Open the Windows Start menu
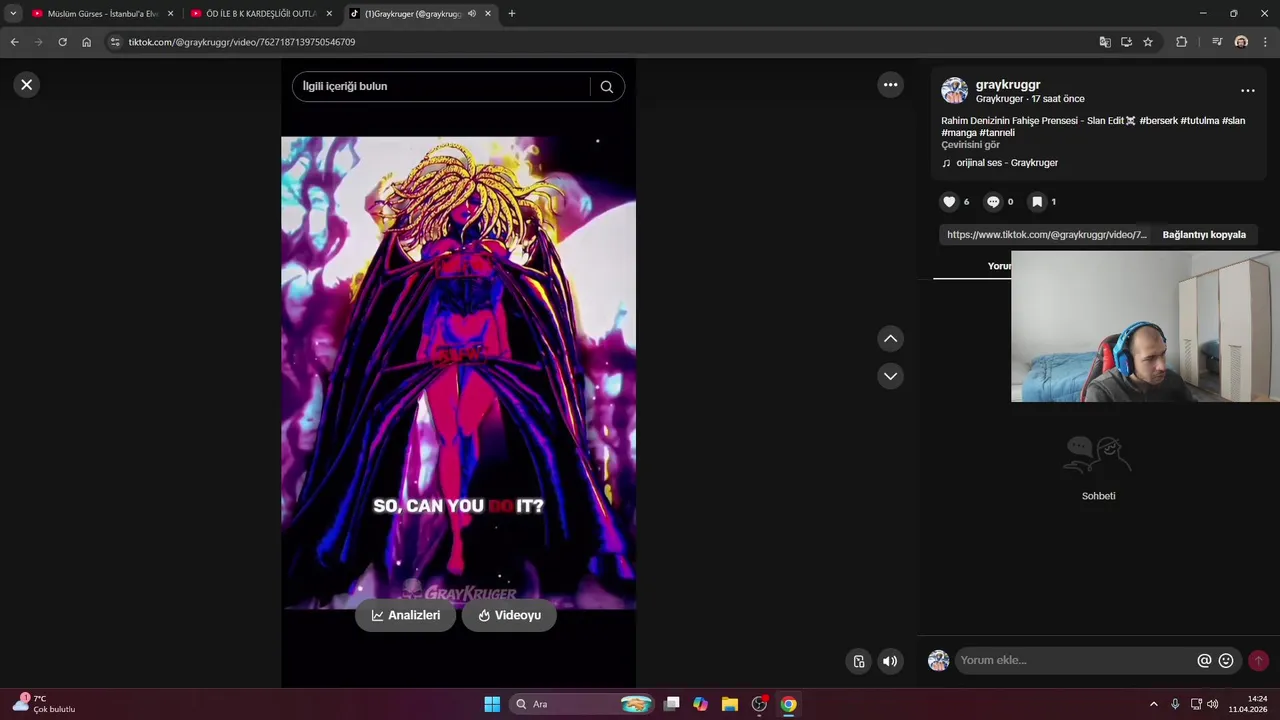Screen dimensions: 1280x720 coord(492,704)
